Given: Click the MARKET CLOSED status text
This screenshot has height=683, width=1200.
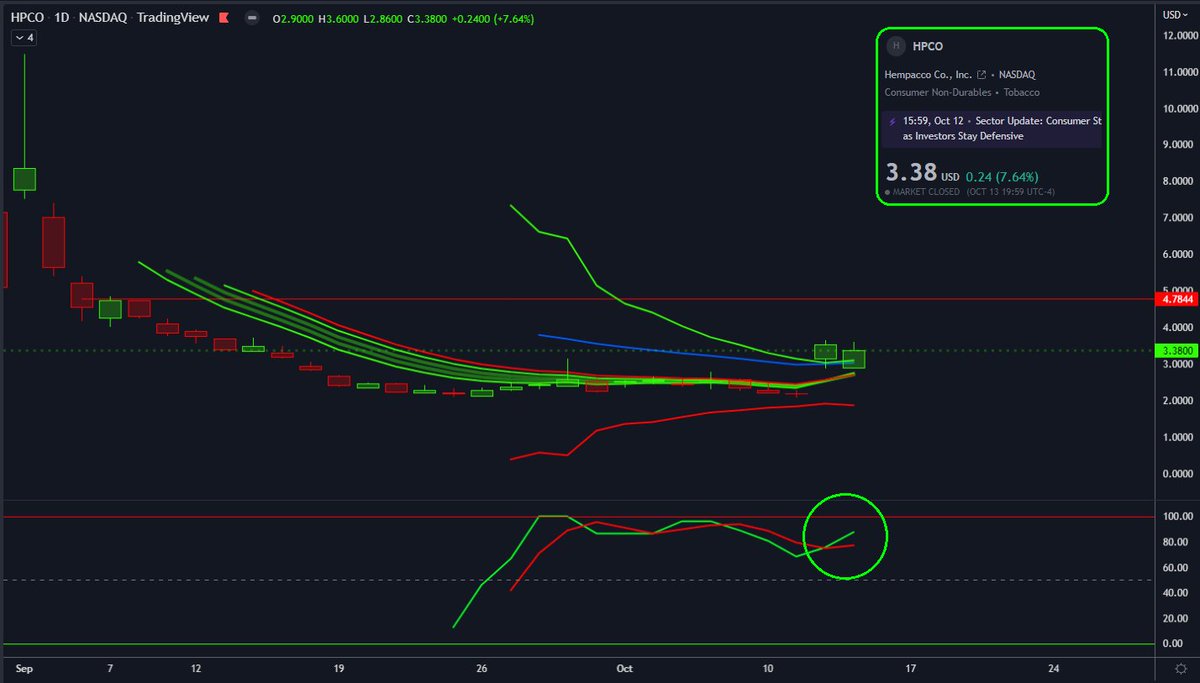Looking at the screenshot, I should [x=926, y=192].
